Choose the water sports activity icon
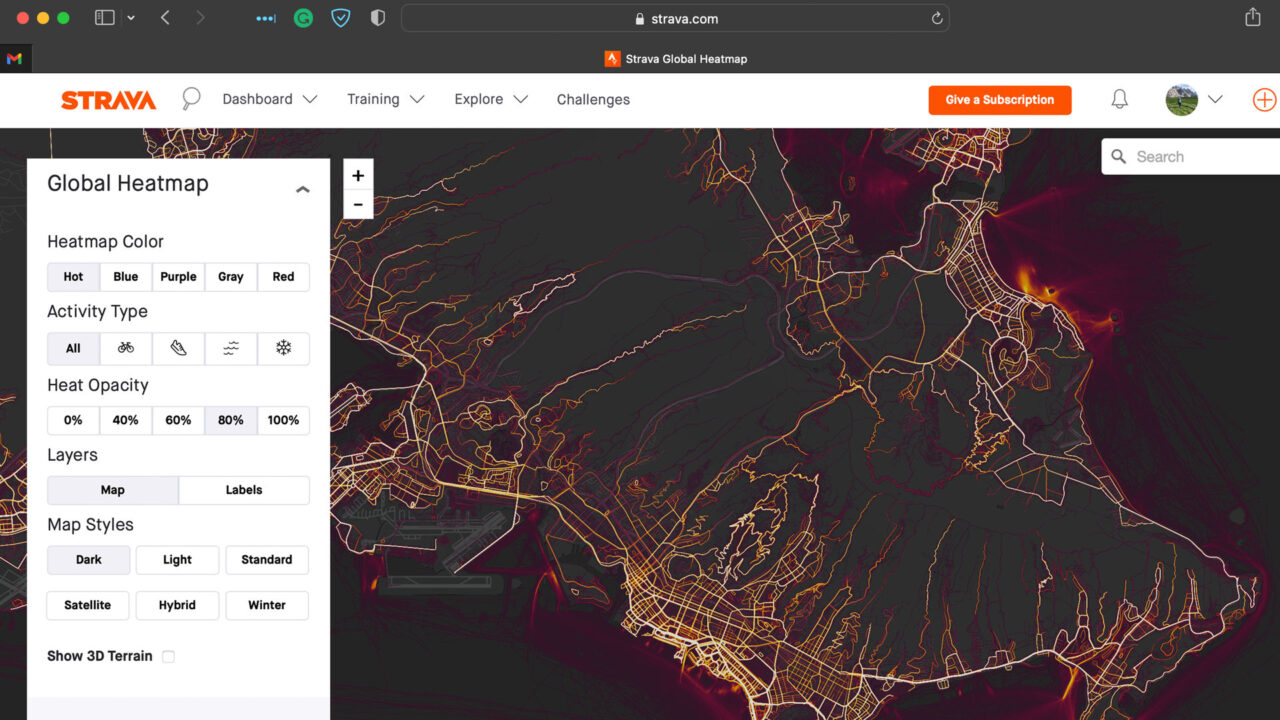Screen dimensions: 1280x720 tap(231, 348)
